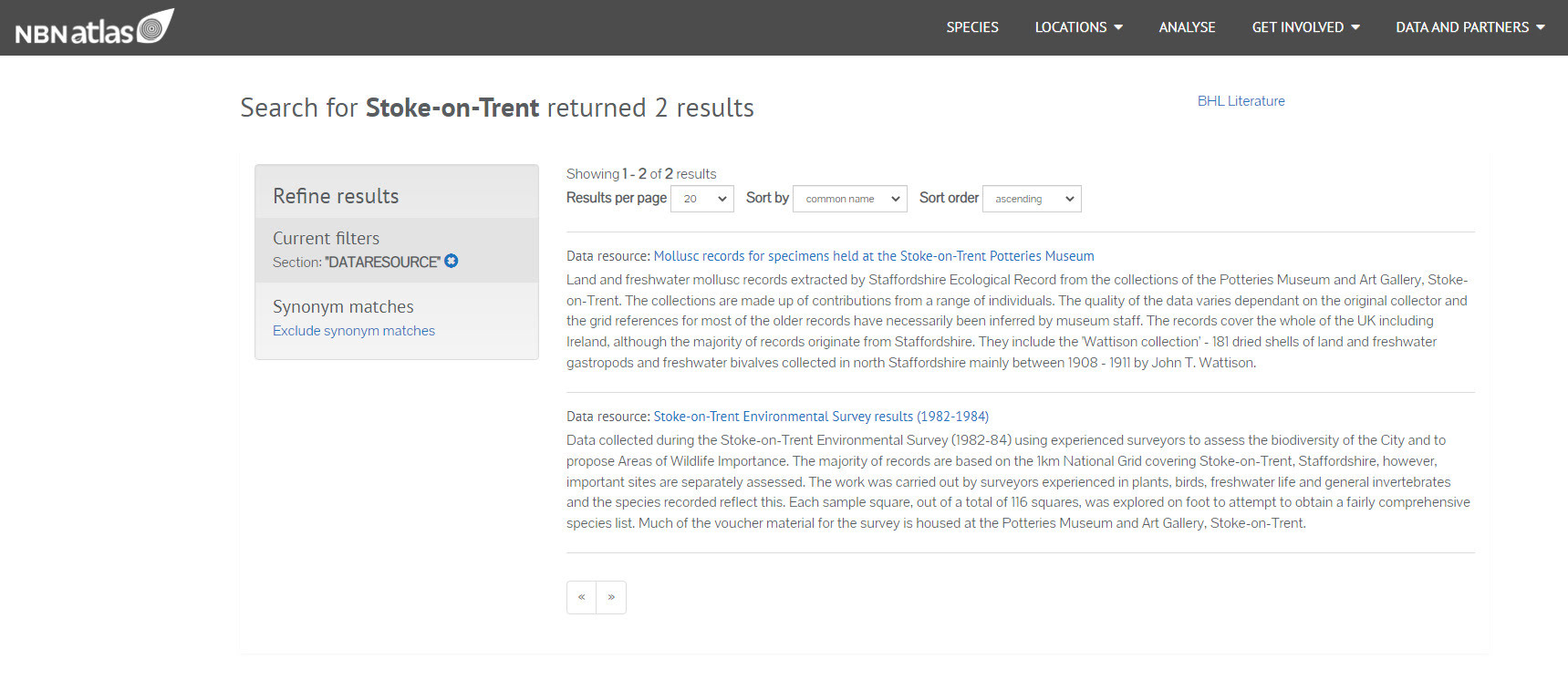
Task: Open Mollusc records Potteries Museum resource
Action: pos(873,256)
